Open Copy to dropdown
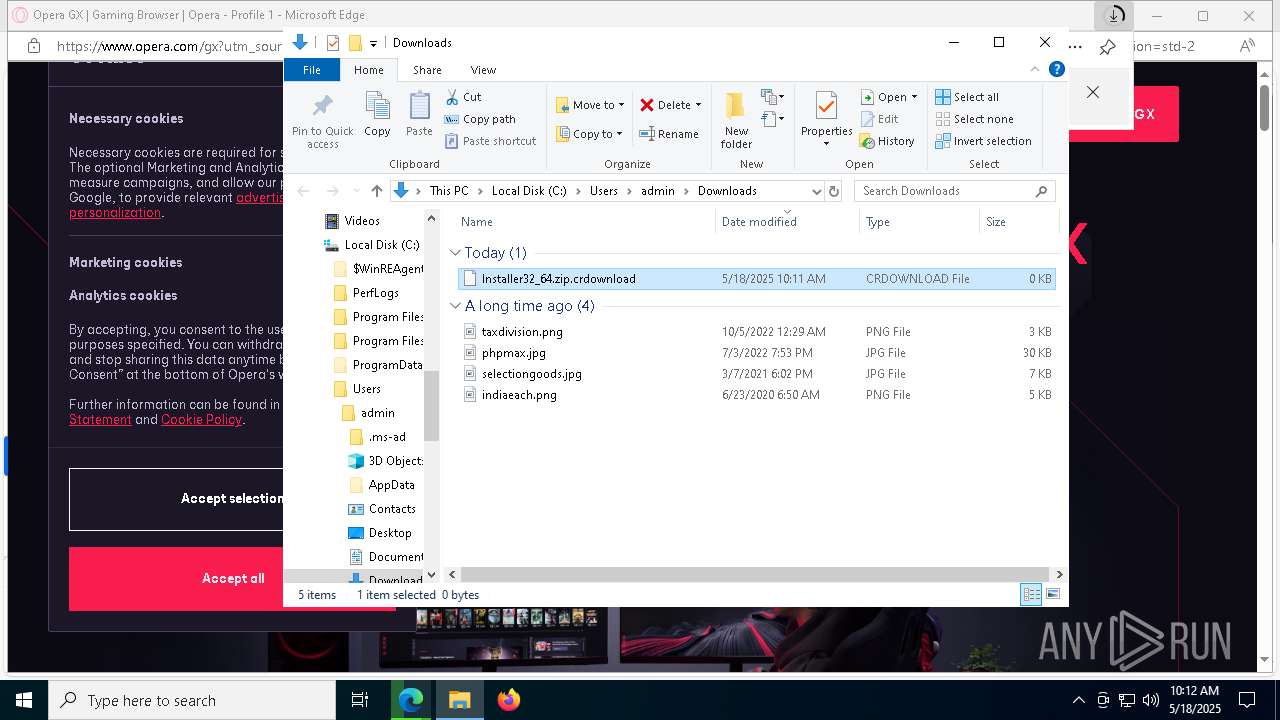This screenshot has height=720, width=1280. pos(589,134)
